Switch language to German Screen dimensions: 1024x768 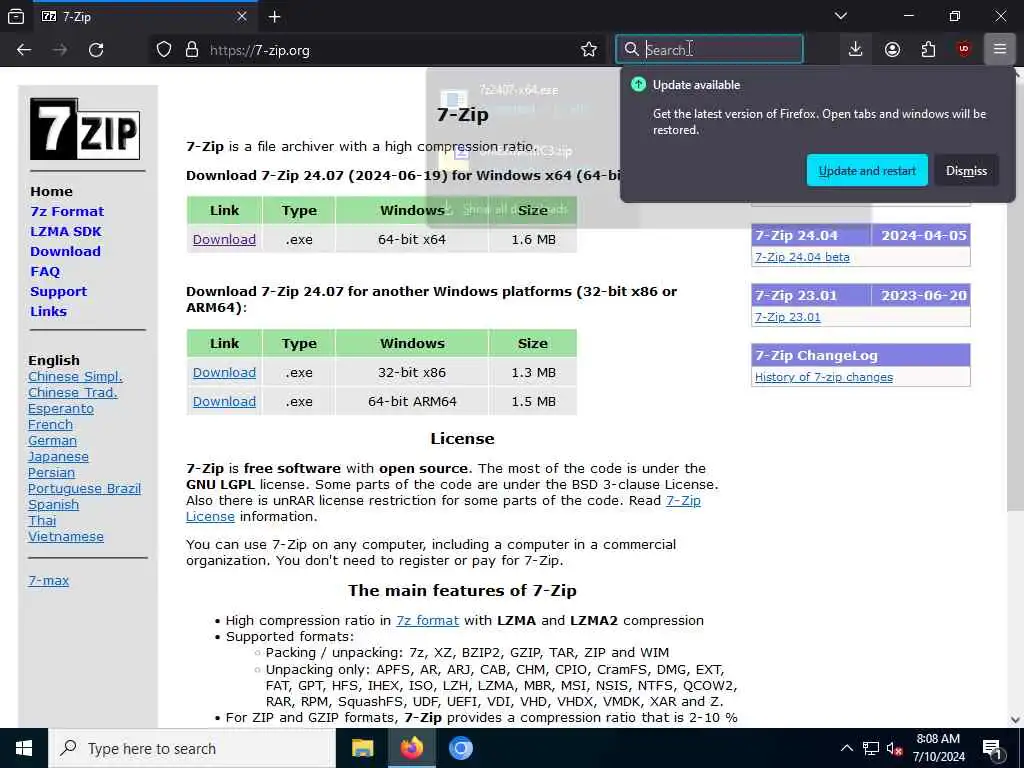[52, 441]
